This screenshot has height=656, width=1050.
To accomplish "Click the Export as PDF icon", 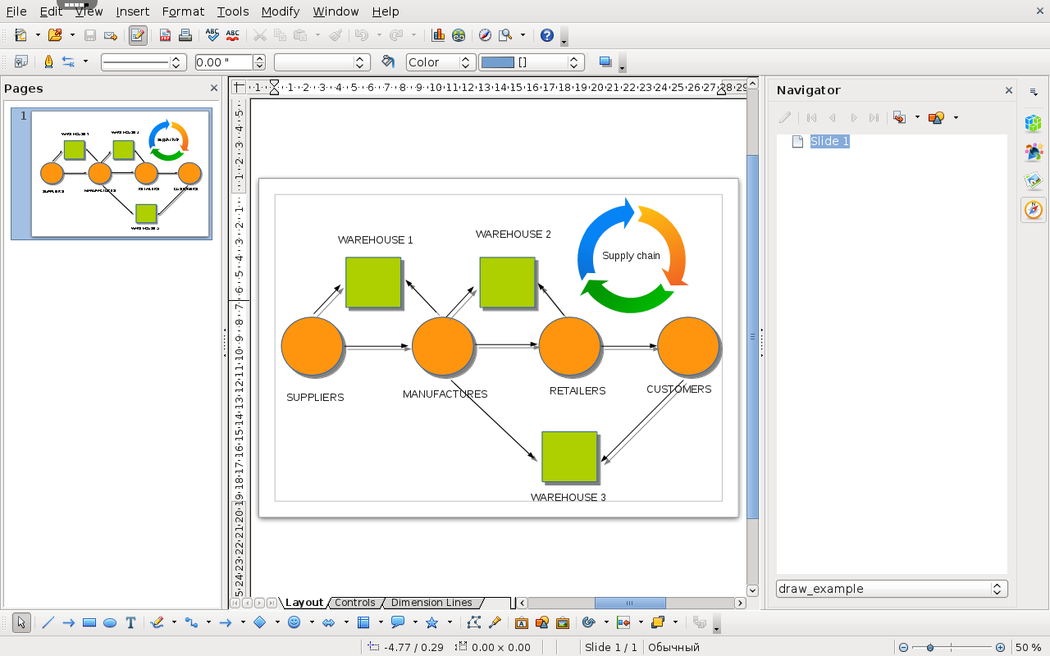I will pyautogui.click(x=165, y=35).
